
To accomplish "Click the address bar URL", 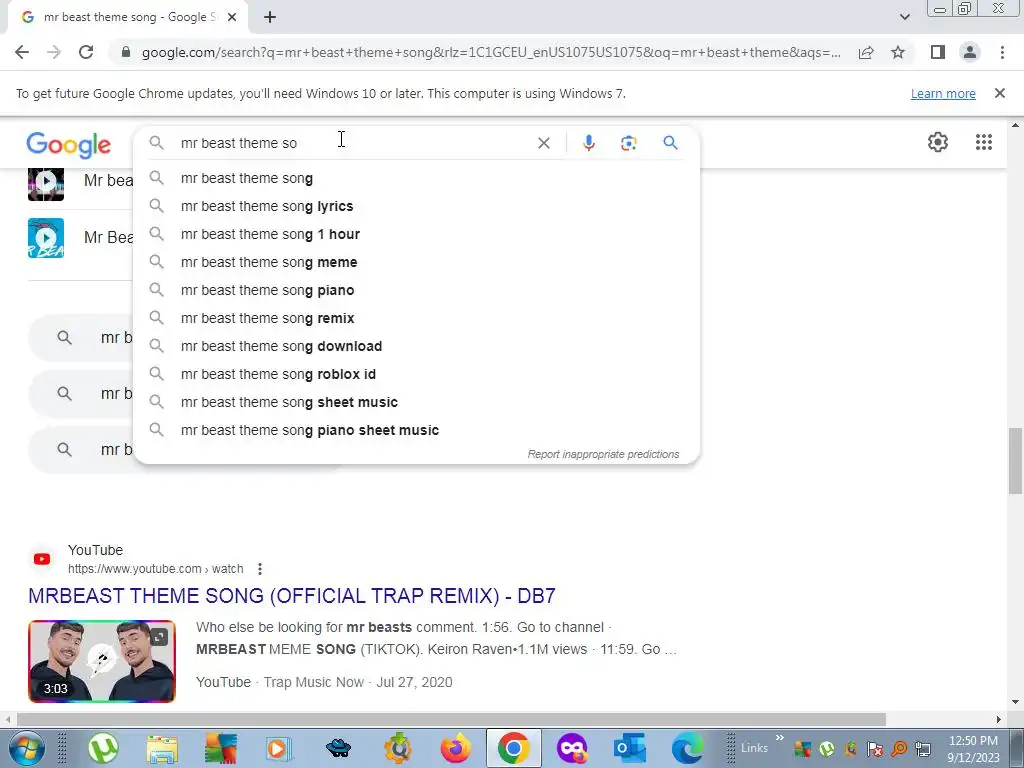I will [x=491, y=52].
